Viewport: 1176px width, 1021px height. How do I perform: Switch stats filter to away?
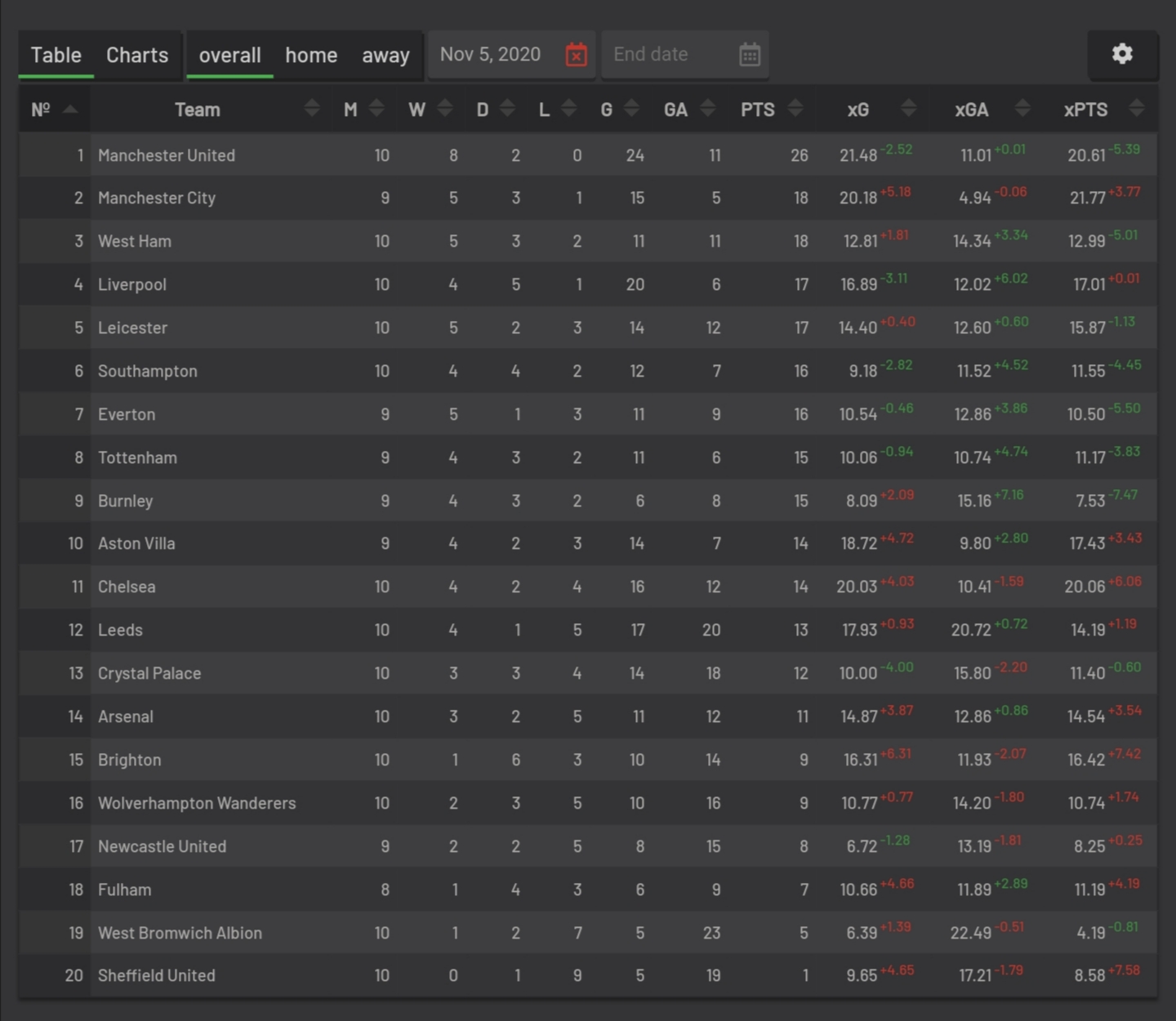point(385,56)
